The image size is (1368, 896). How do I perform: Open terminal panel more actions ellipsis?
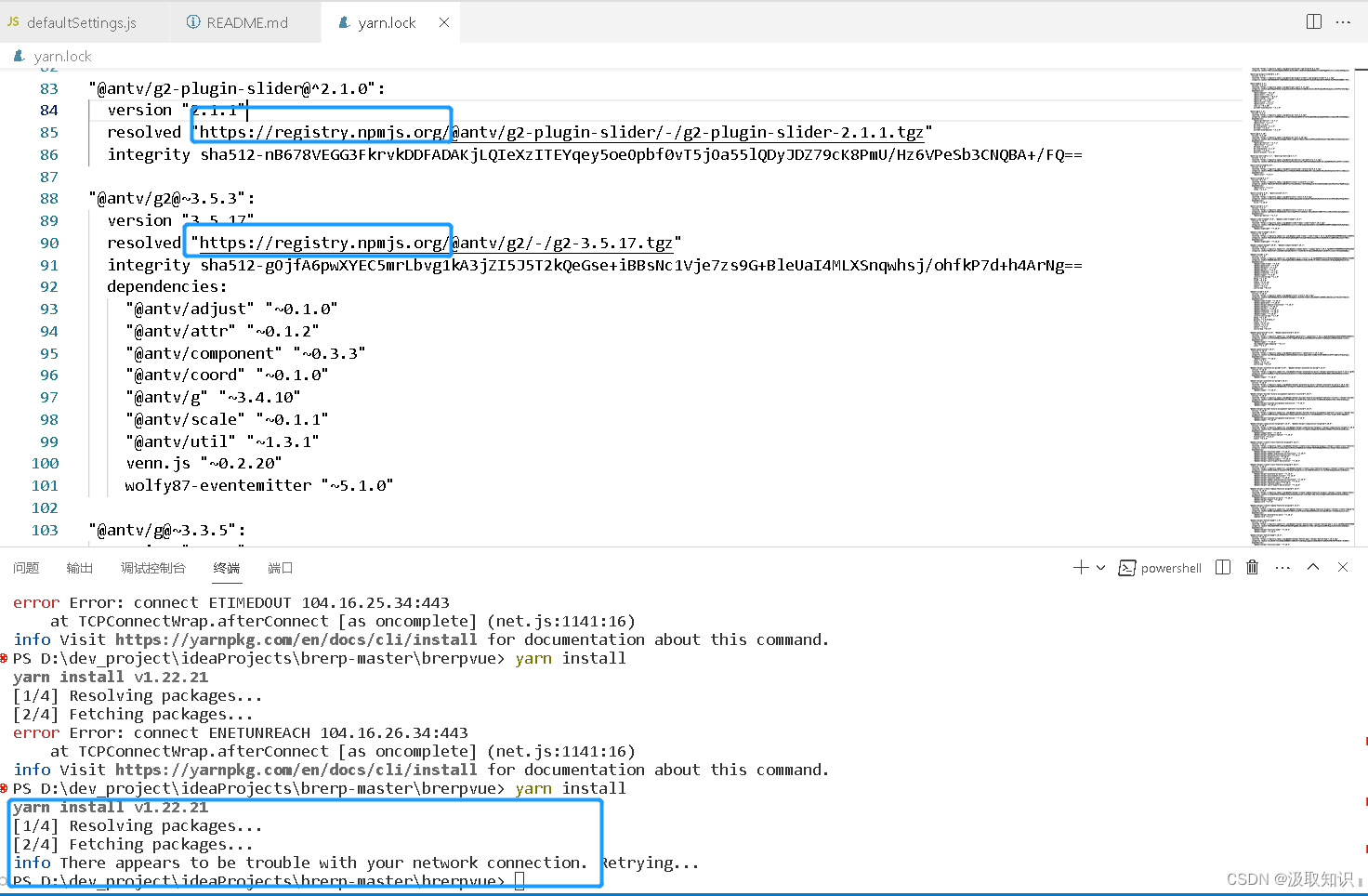click(1282, 567)
